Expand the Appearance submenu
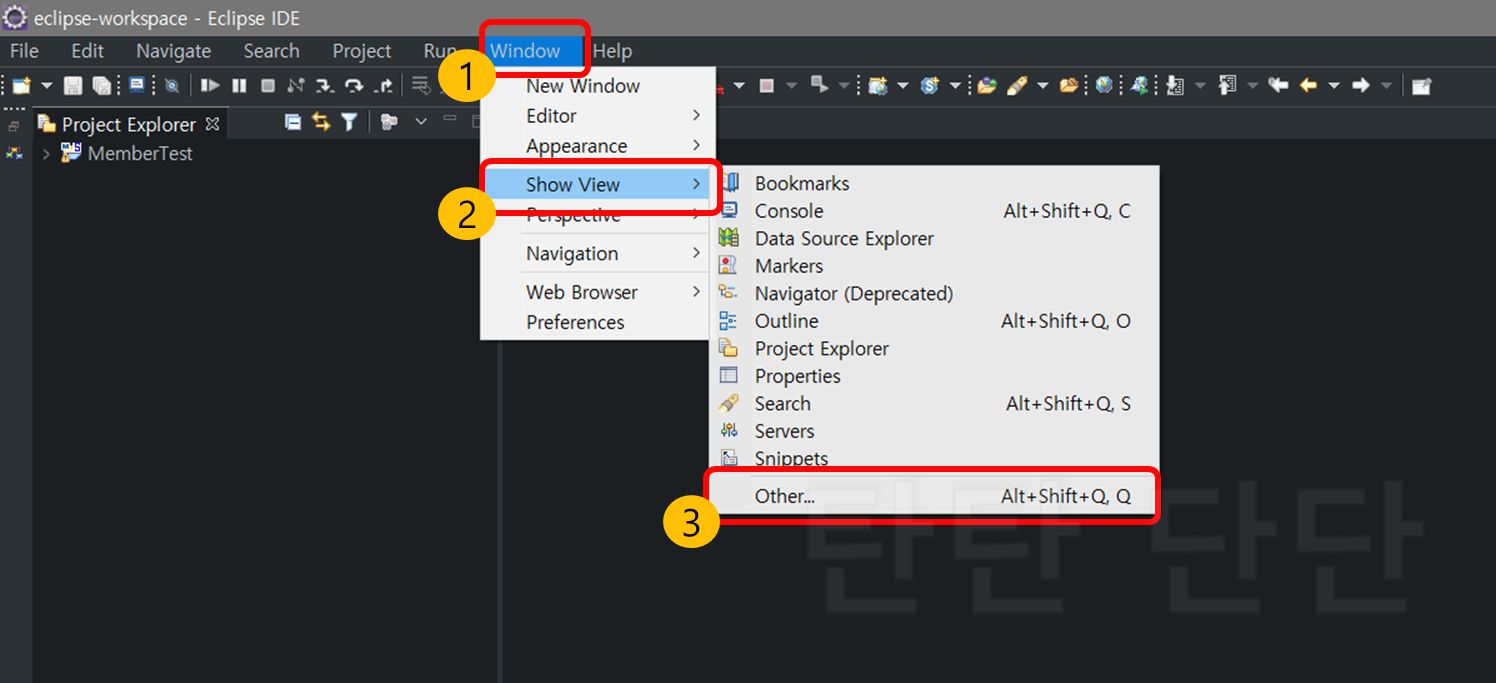Image resolution: width=1496 pixels, height=683 pixels. pyautogui.click(x=597, y=146)
